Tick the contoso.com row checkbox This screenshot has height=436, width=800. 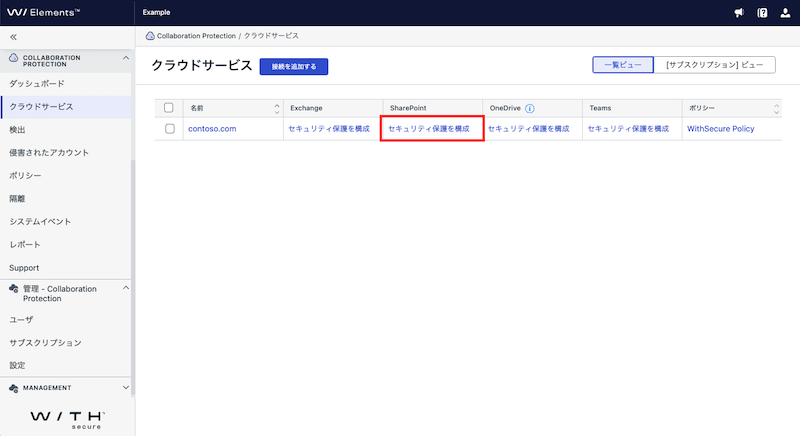click(170, 129)
